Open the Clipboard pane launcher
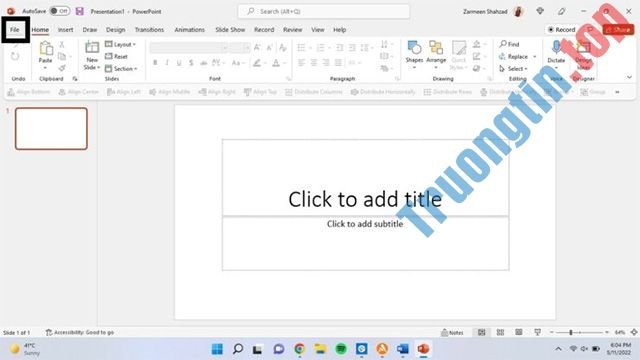This screenshot has width=640, height=360. click(x=75, y=79)
